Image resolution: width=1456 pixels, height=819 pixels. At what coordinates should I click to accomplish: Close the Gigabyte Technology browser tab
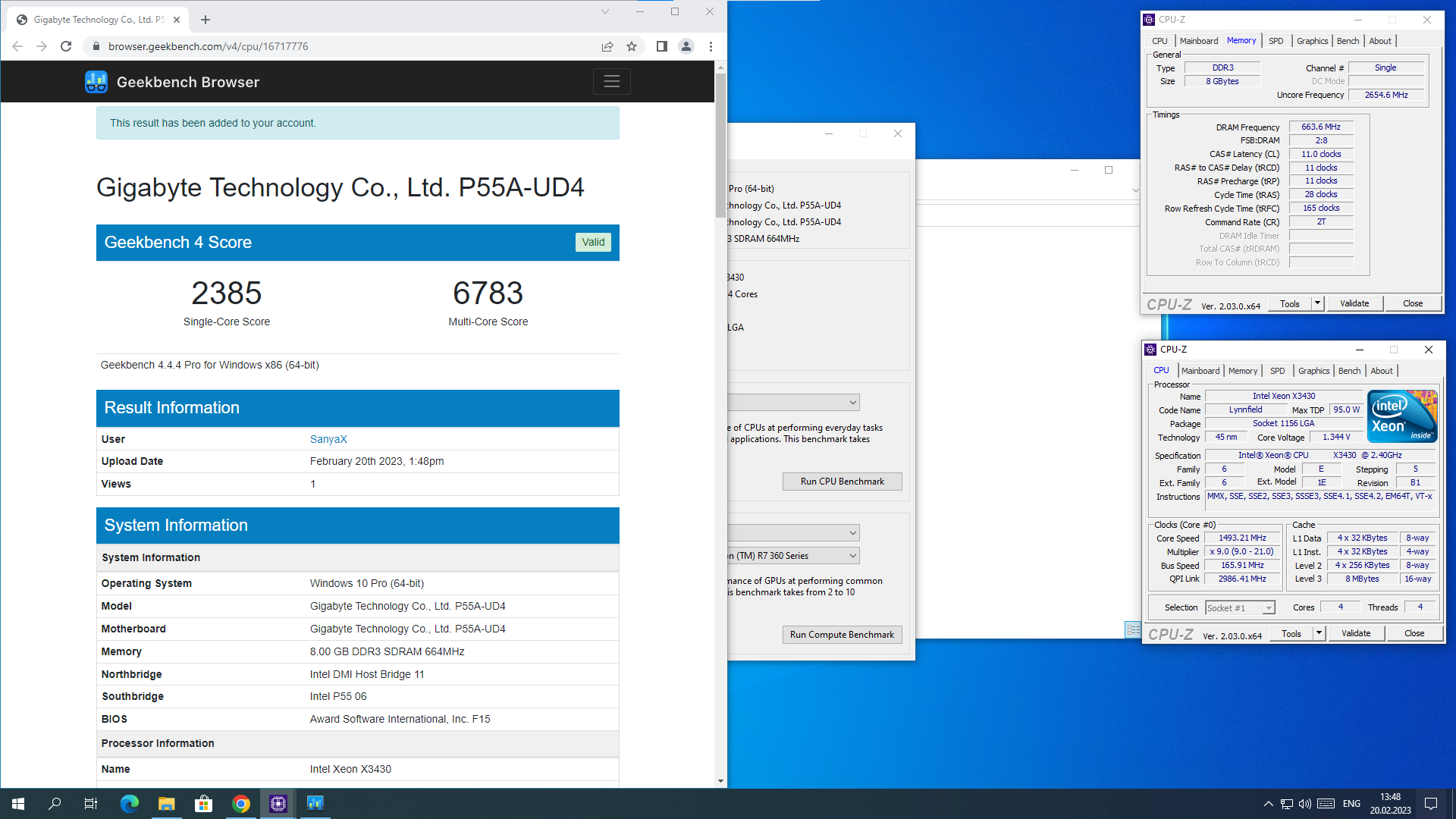tap(177, 20)
